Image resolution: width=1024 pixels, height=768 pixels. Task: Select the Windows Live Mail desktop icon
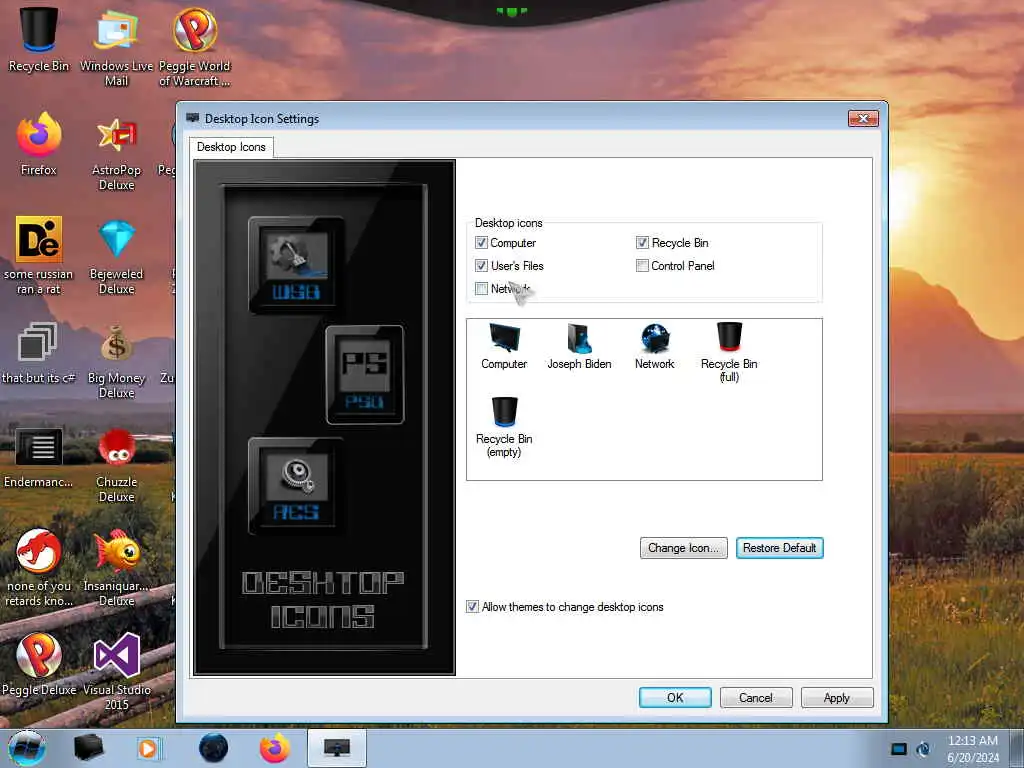pos(116,47)
